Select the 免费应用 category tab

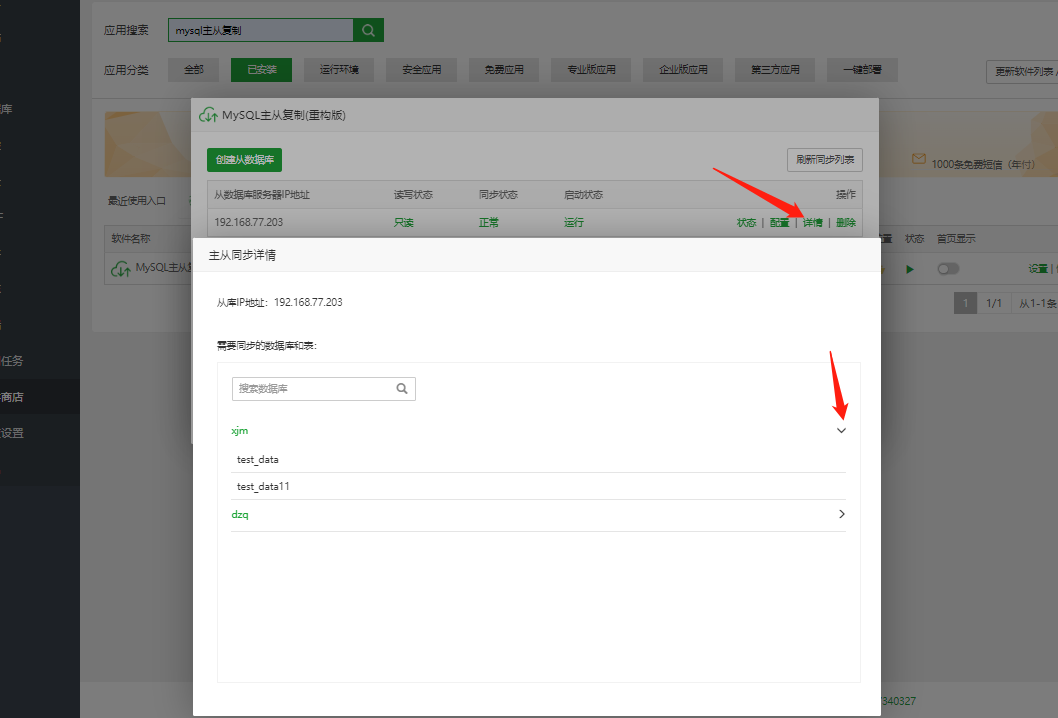(503, 70)
